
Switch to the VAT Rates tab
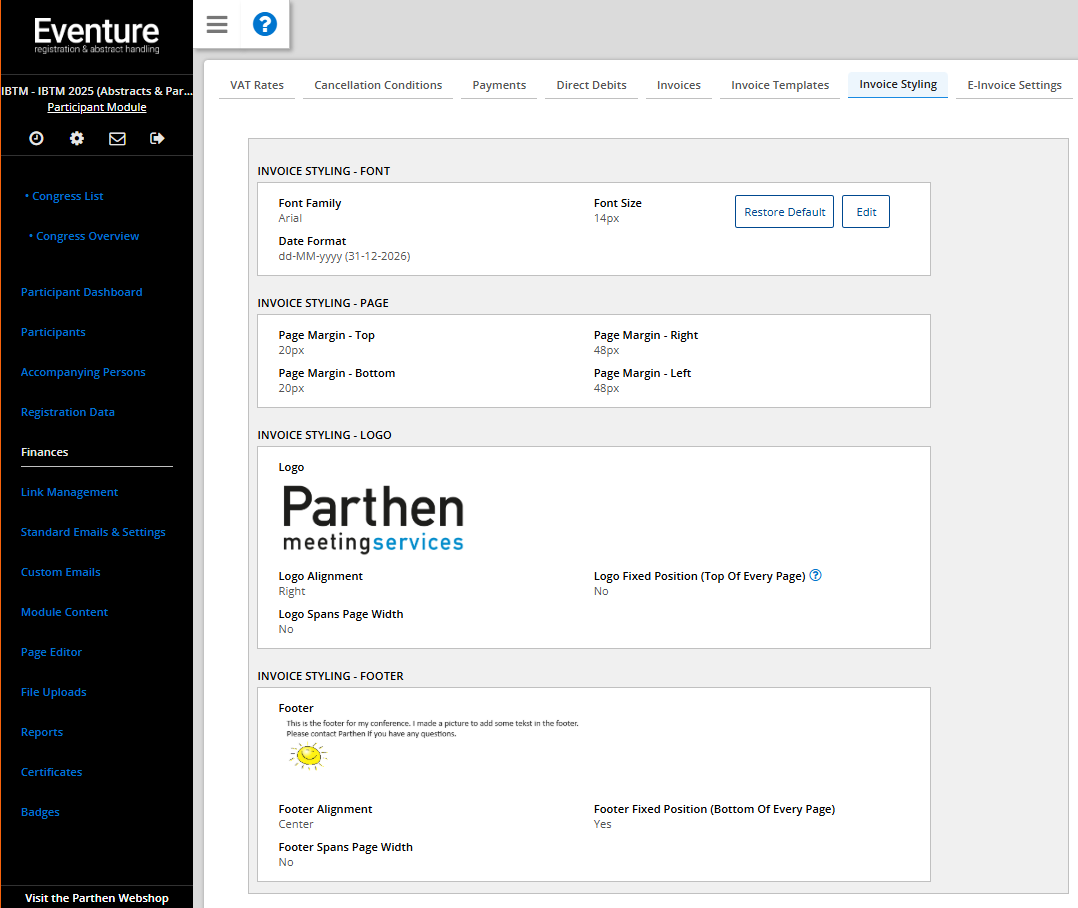pos(257,85)
